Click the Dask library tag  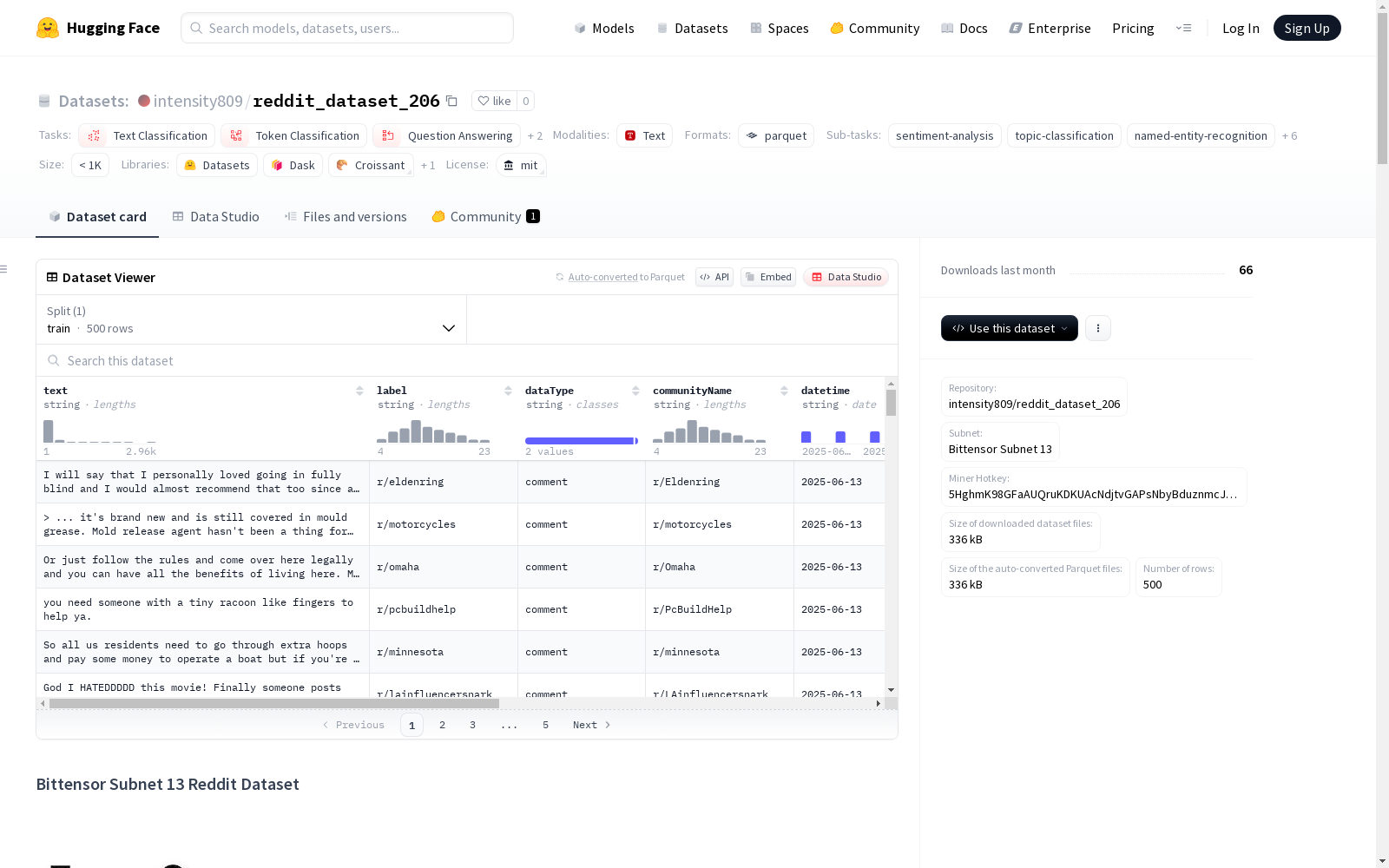[293, 165]
